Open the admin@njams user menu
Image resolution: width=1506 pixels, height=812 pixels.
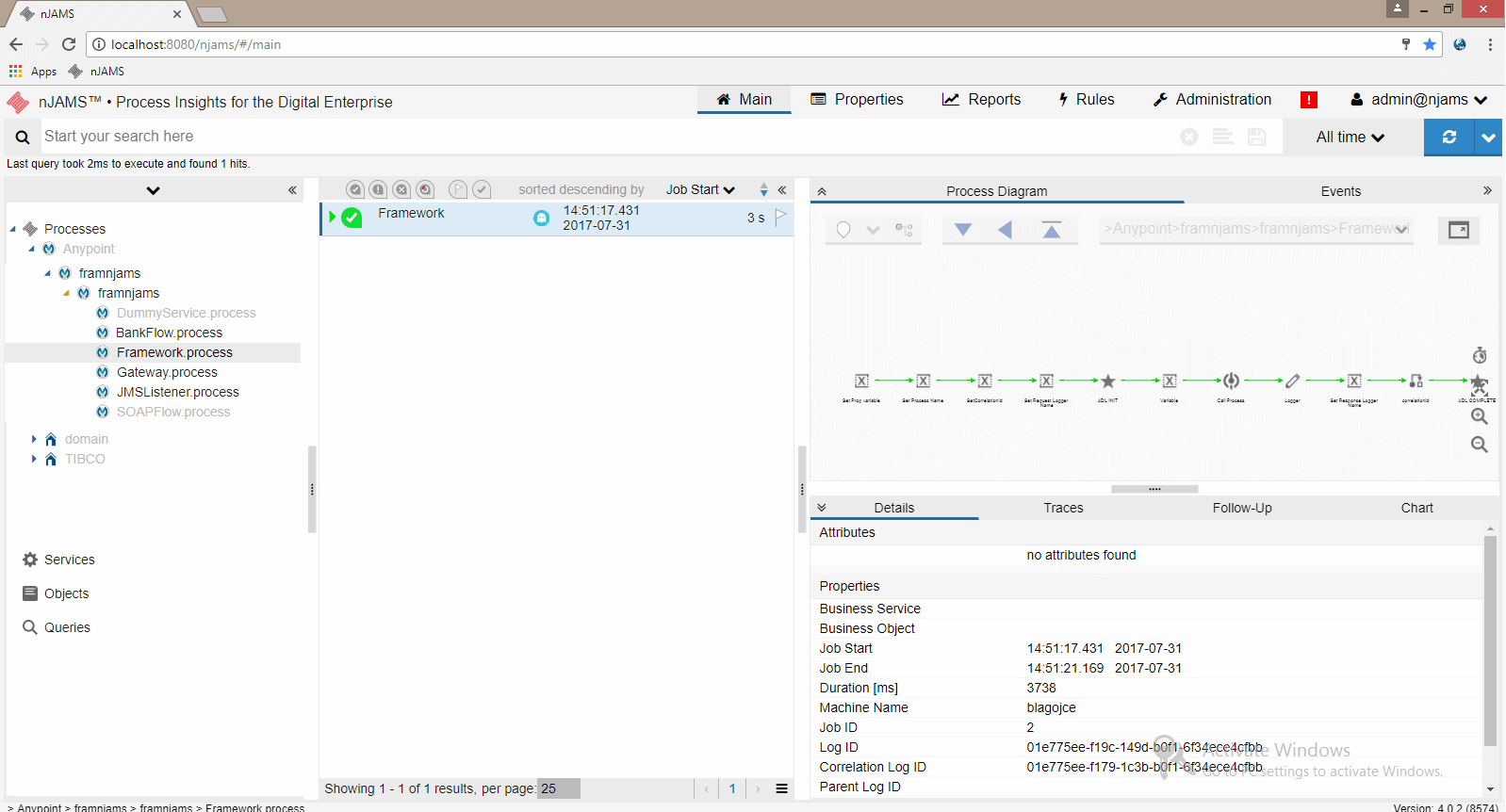pos(1419,100)
